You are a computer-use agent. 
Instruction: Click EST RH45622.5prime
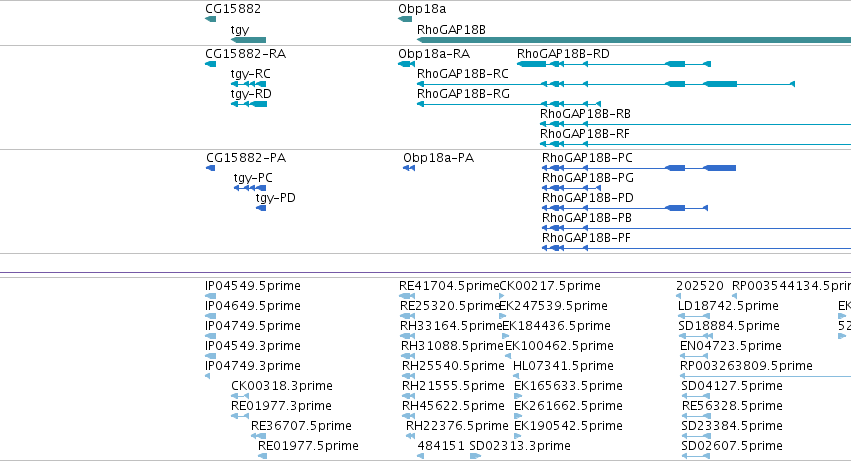click(453, 407)
